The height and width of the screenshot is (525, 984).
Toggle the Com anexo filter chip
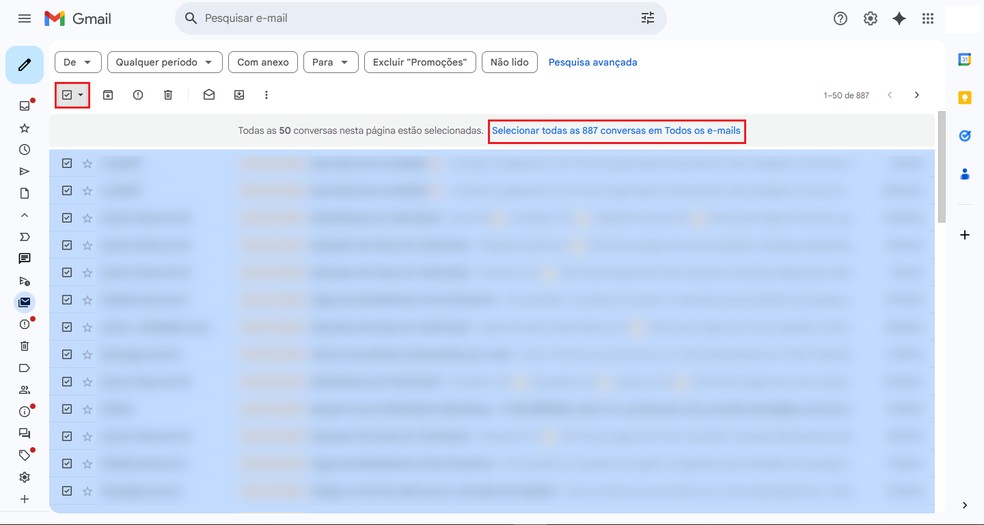coord(263,62)
